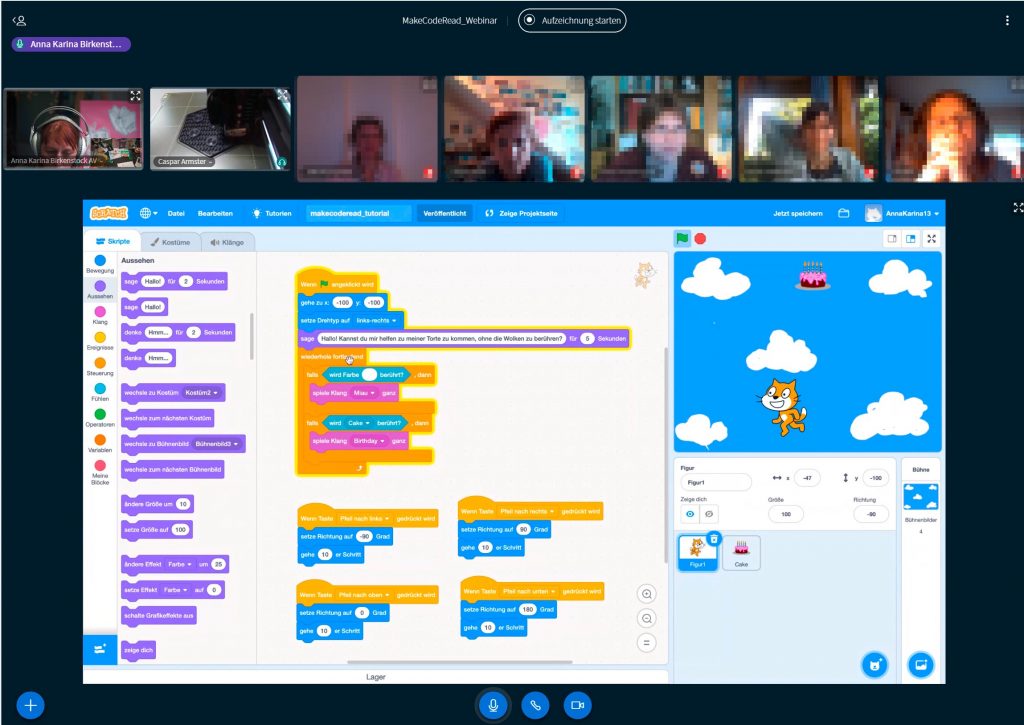Open Pfeil nach links key dropdown

point(364,518)
